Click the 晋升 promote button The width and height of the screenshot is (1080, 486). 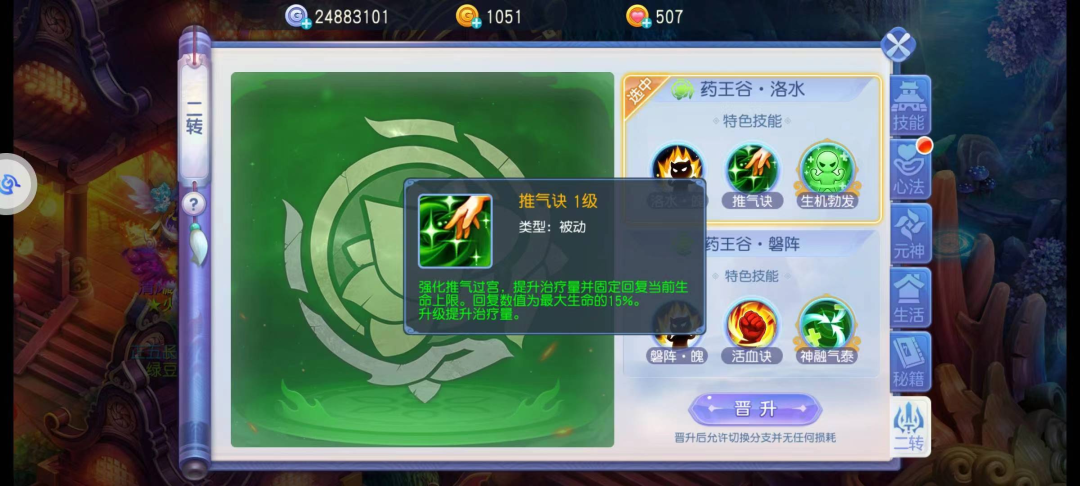tap(755, 410)
